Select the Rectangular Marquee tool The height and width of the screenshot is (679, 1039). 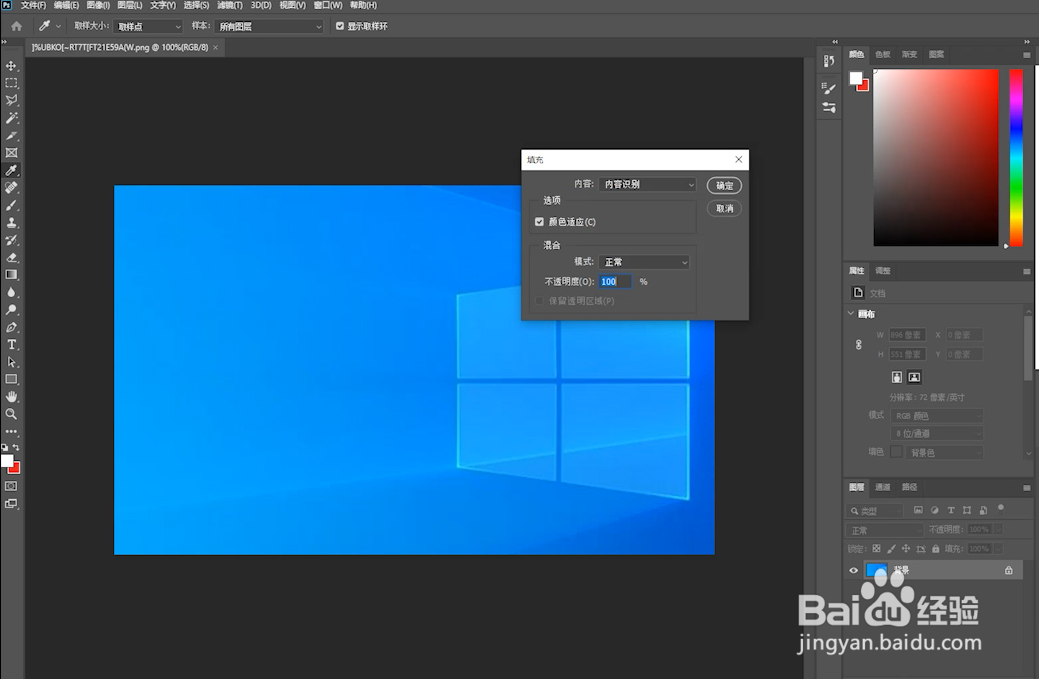(x=11, y=83)
